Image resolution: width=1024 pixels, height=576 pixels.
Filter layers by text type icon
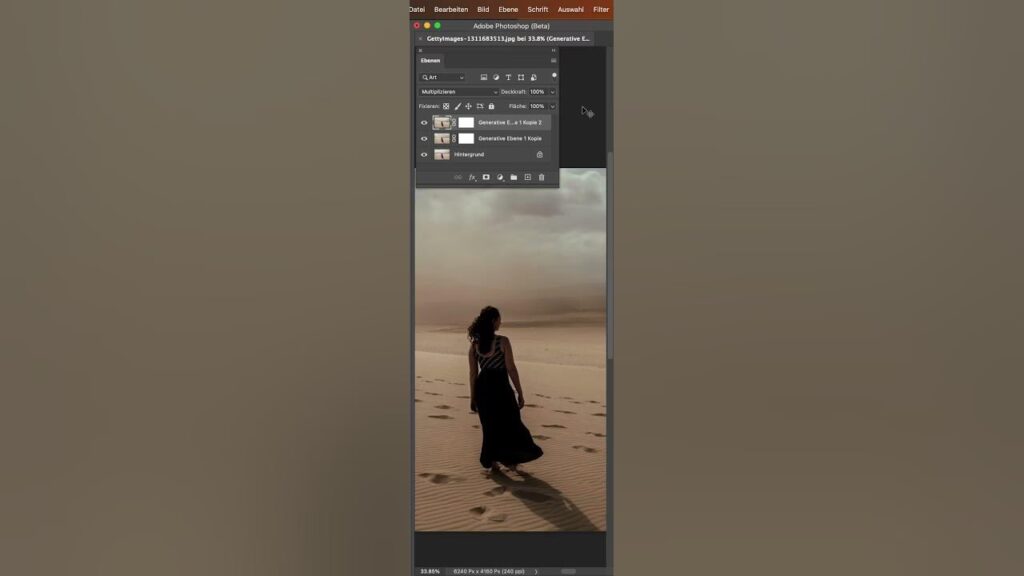coord(508,77)
